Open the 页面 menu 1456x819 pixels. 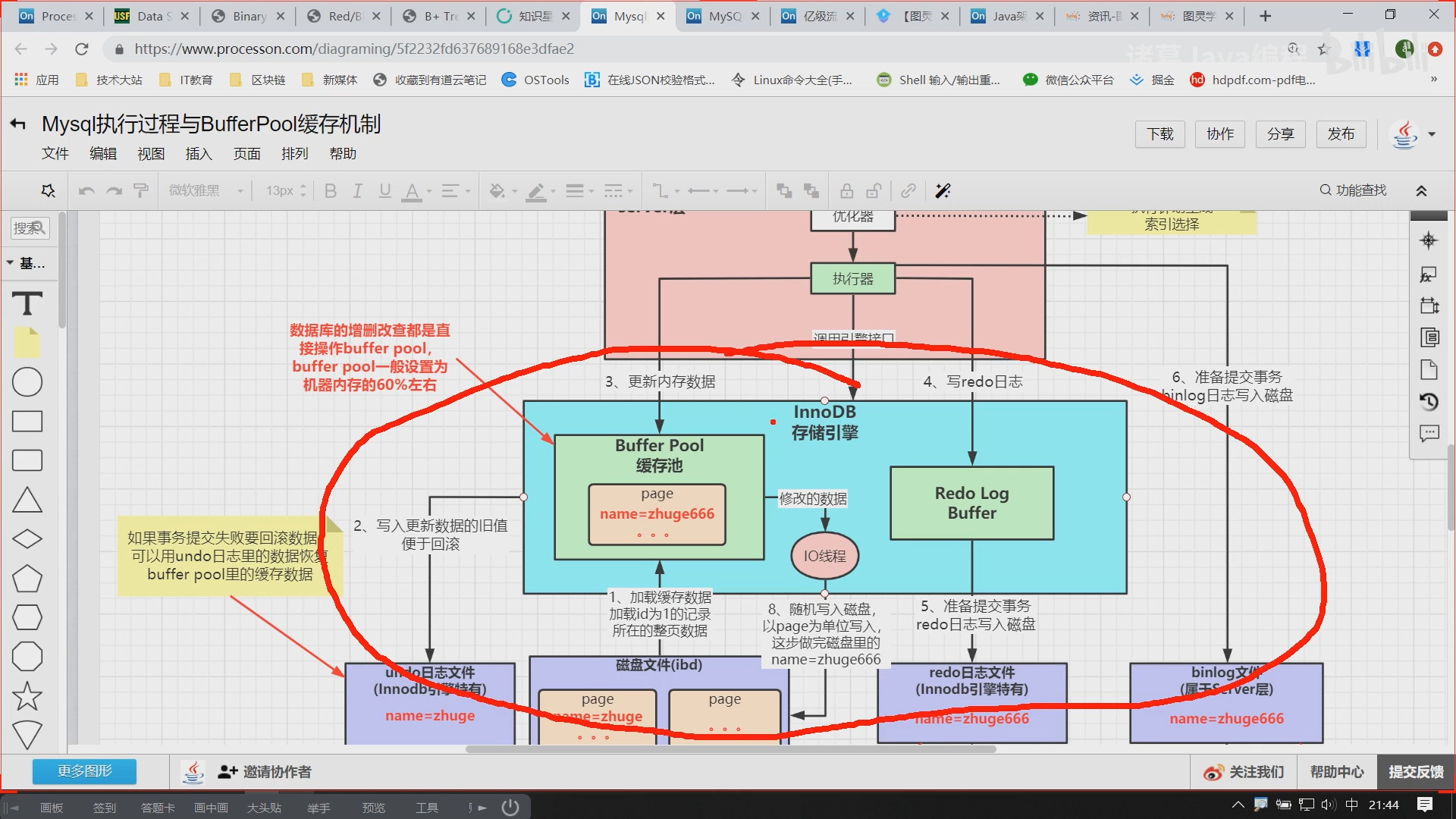click(247, 154)
